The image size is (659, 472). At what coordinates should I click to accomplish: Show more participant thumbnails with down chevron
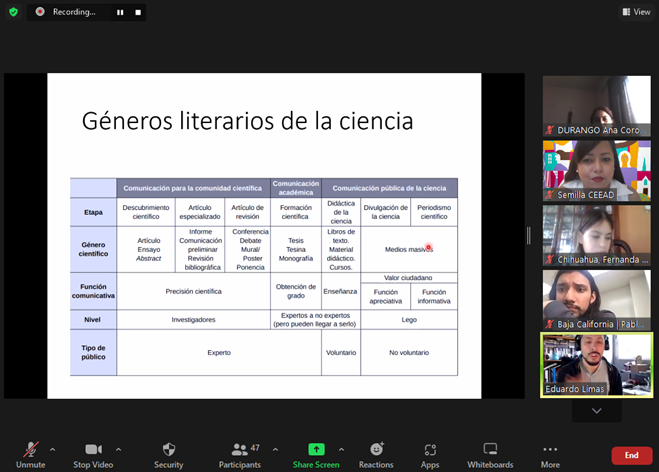(596, 411)
